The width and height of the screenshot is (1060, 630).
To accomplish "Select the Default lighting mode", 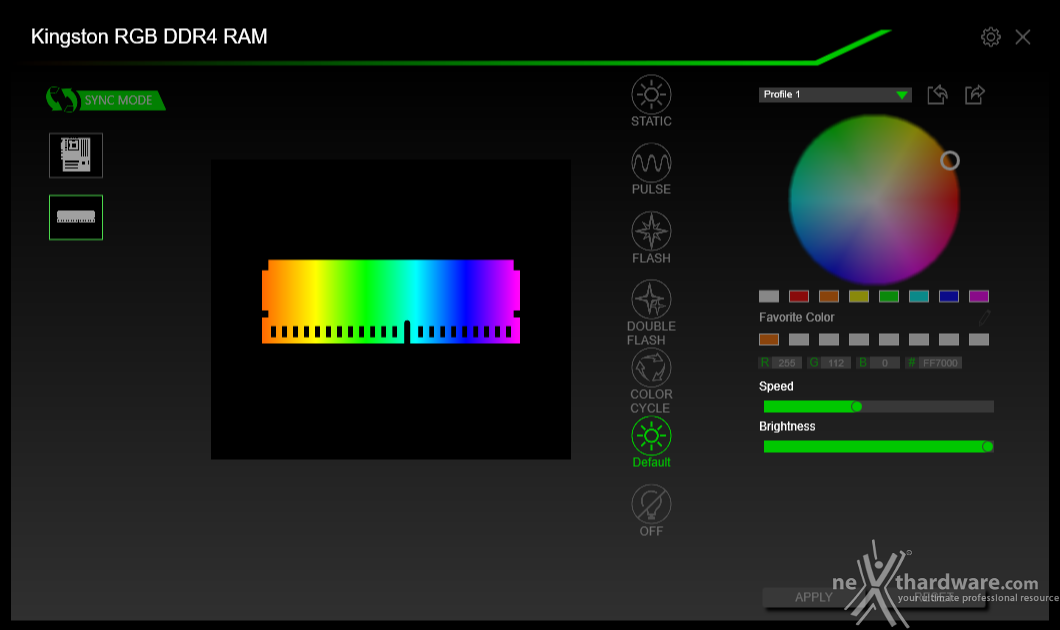I will (651, 442).
